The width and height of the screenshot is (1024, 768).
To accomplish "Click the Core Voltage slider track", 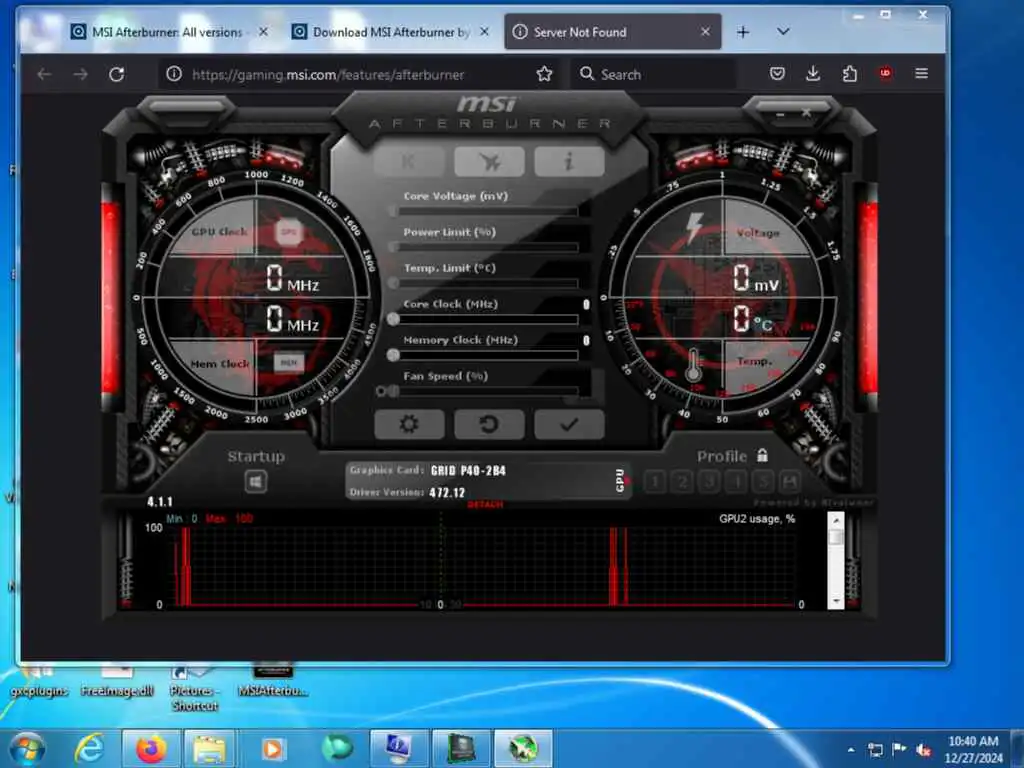I will click(x=488, y=211).
